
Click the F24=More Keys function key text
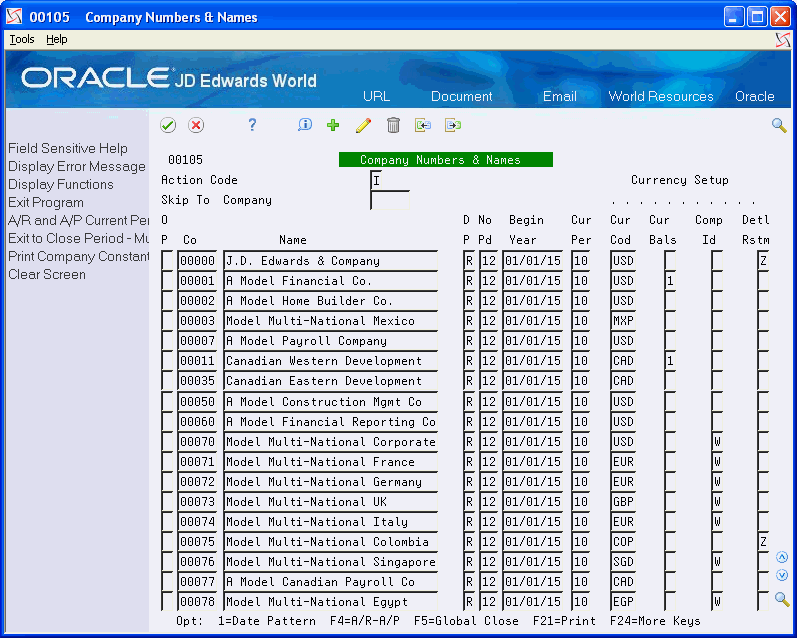[x=655, y=621]
